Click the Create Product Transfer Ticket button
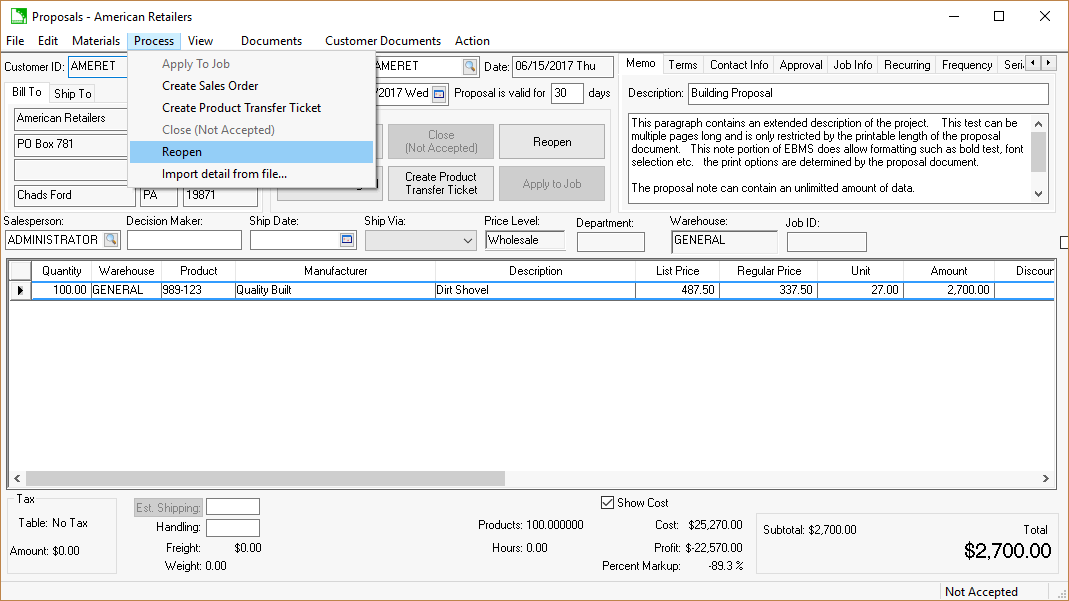 pyautogui.click(x=441, y=183)
